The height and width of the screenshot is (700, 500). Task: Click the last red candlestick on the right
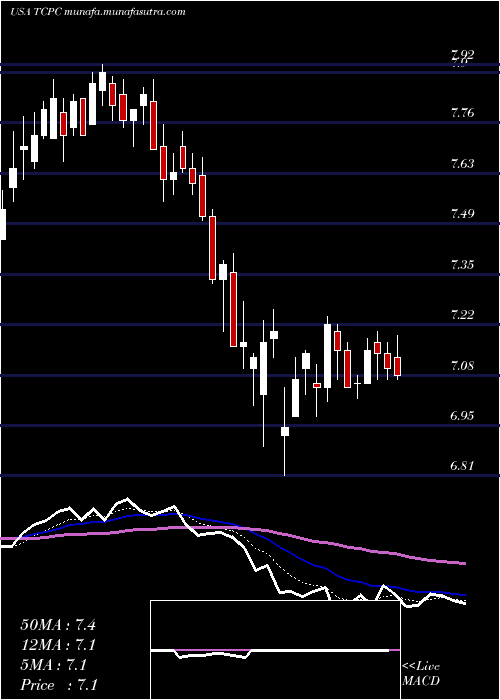(398, 366)
